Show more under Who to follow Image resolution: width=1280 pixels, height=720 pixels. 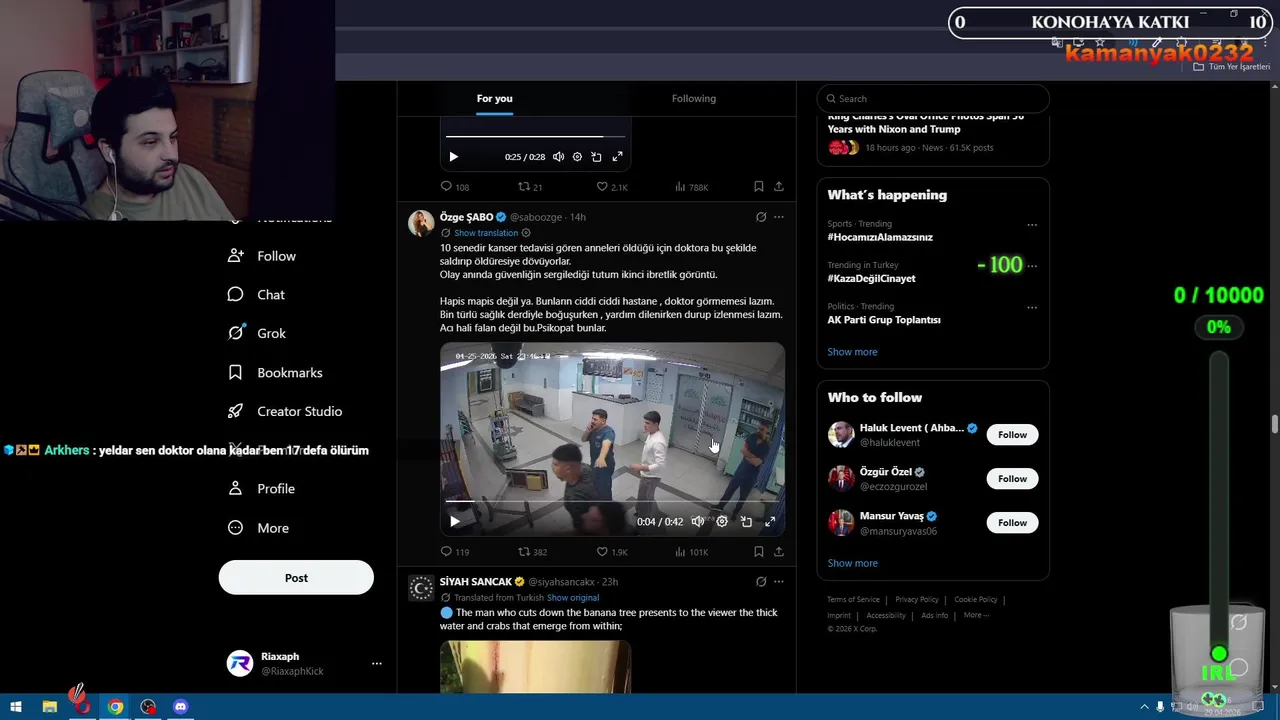pos(852,563)
